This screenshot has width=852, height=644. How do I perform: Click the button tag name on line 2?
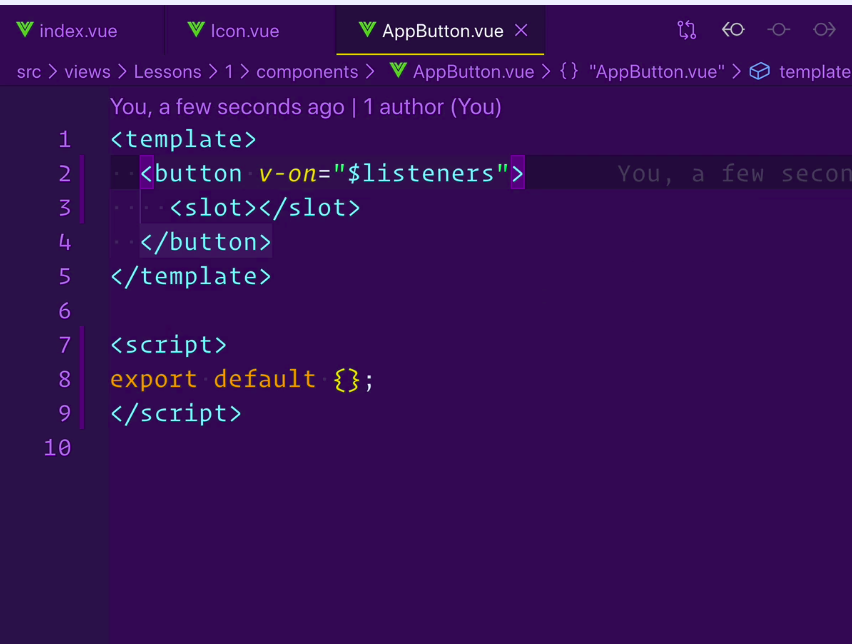[x=198, y=174]
